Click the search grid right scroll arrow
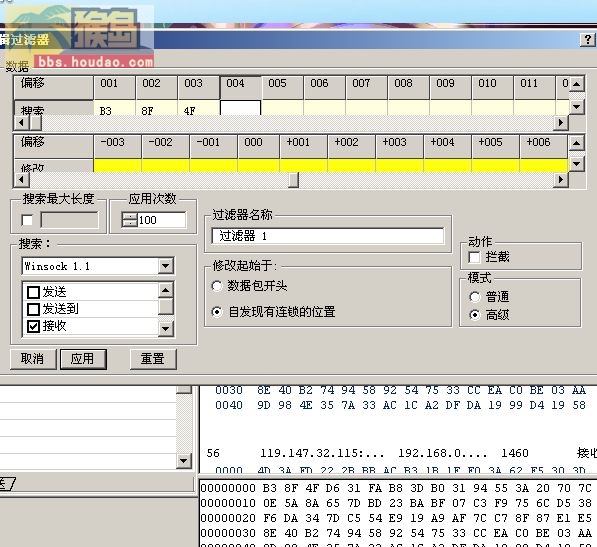Viewport: 597px width, 547px height. coord(560,123)
